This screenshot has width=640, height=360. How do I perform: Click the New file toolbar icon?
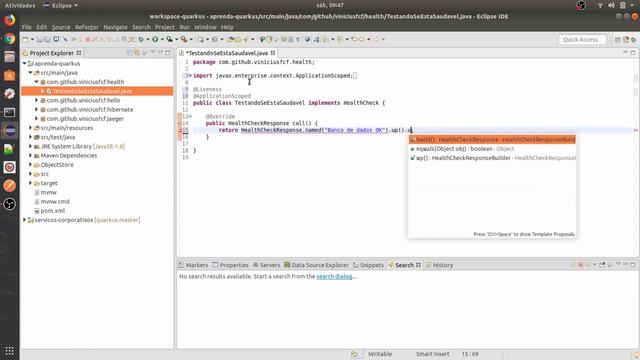click(25, 39)
